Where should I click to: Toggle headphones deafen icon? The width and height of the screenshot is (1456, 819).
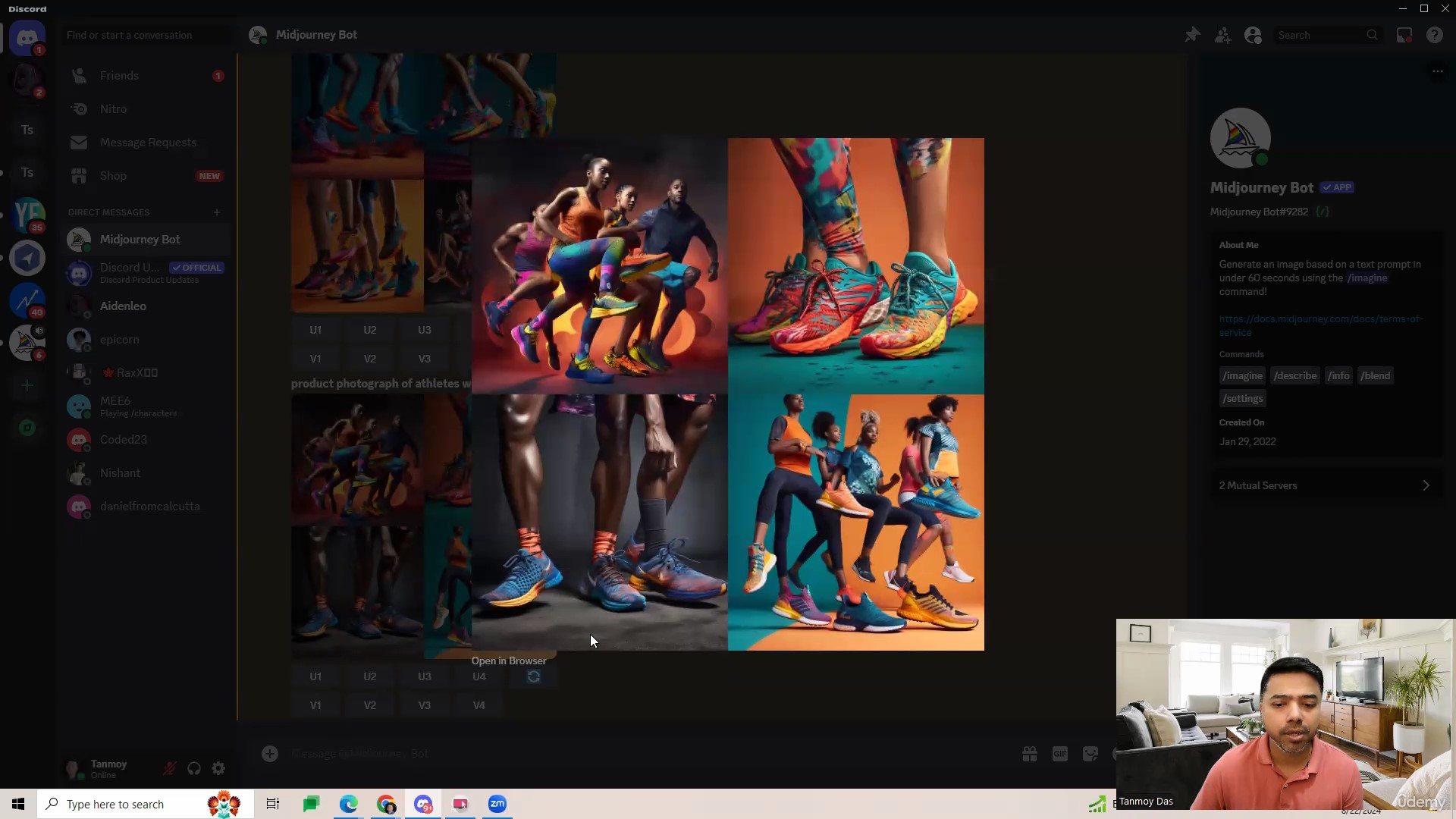coord(194,769)
